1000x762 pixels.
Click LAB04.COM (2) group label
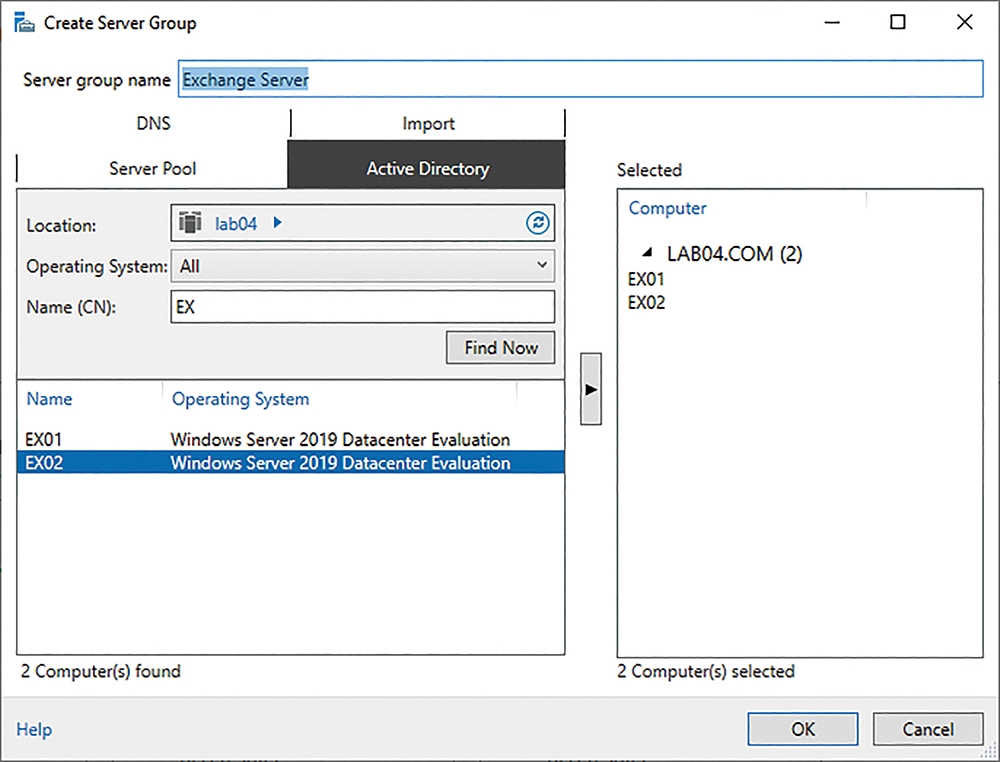point(735,254)
